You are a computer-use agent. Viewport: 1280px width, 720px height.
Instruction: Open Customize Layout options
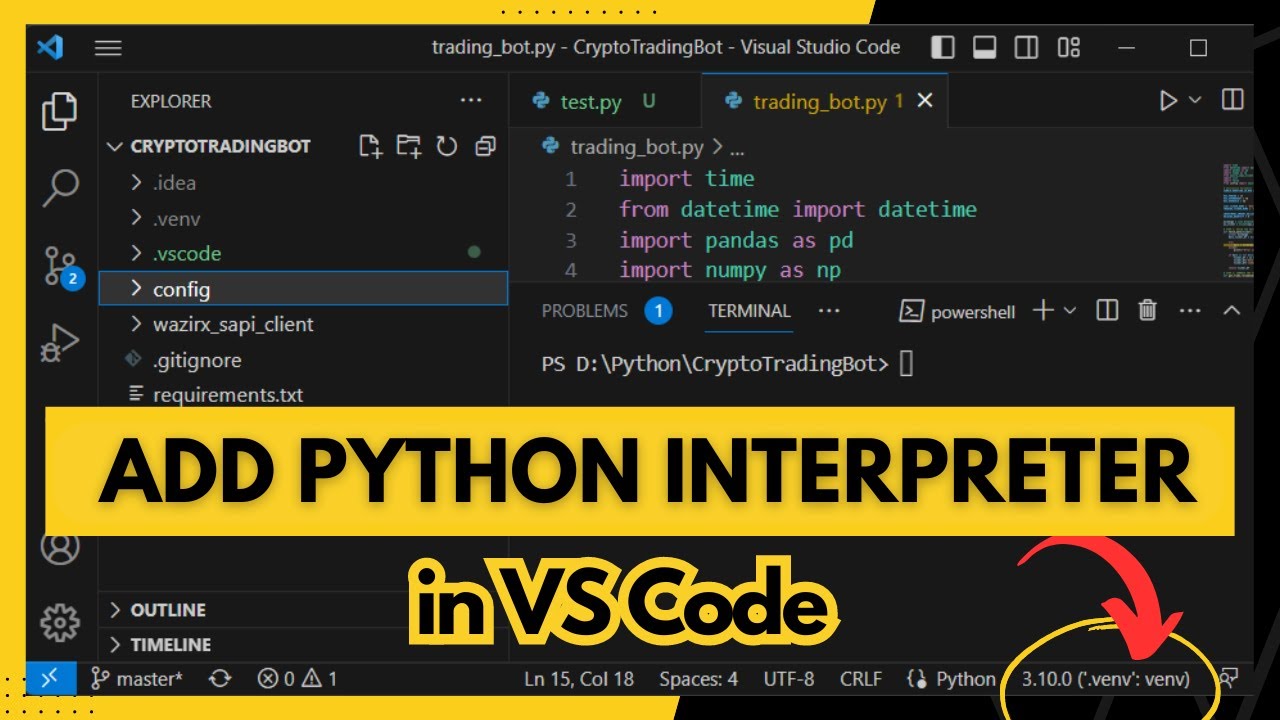point(1069,47)
